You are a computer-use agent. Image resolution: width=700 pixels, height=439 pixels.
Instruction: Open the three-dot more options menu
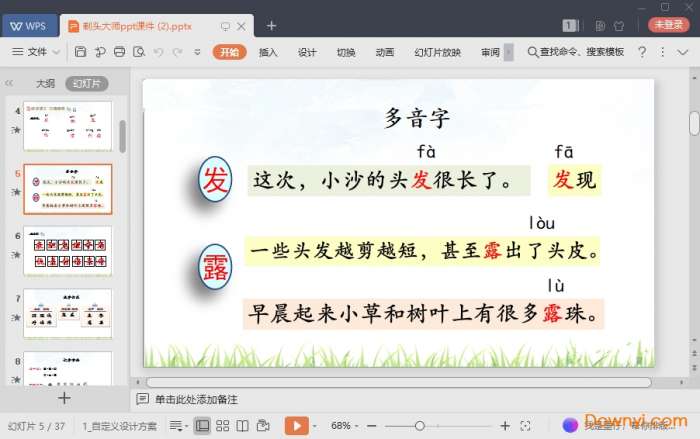(662, 52)
